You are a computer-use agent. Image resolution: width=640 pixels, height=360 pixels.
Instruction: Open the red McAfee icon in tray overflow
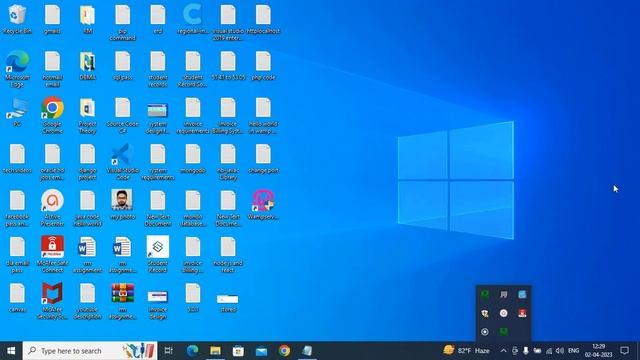522,313
